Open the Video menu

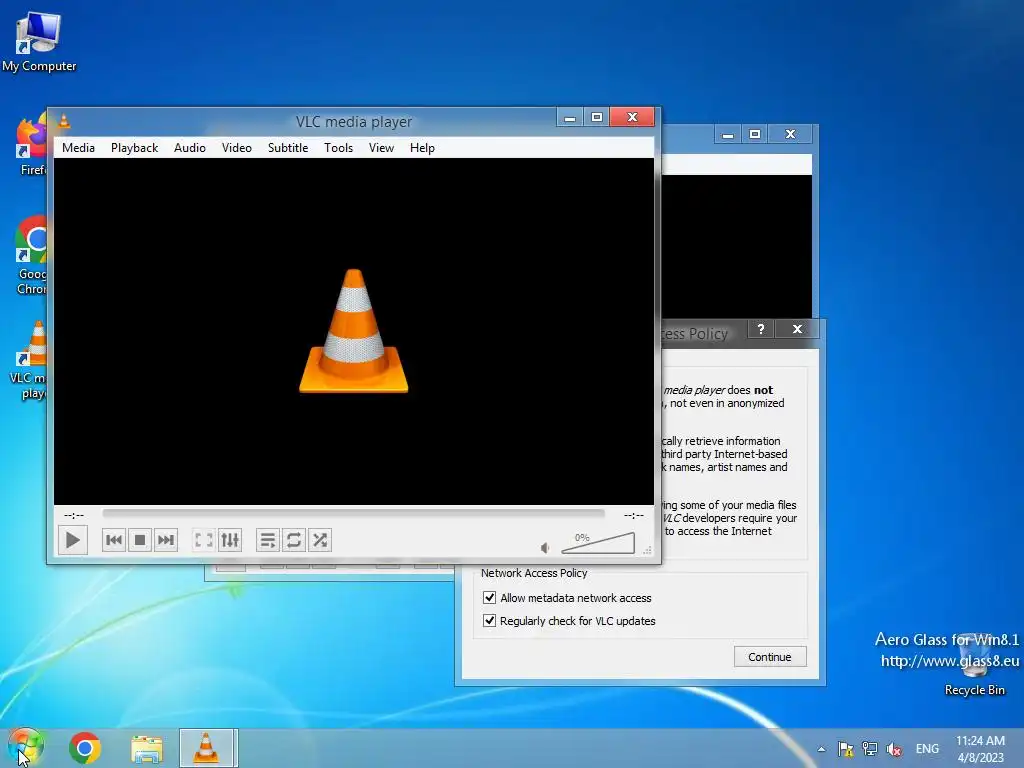click(236, 148)
